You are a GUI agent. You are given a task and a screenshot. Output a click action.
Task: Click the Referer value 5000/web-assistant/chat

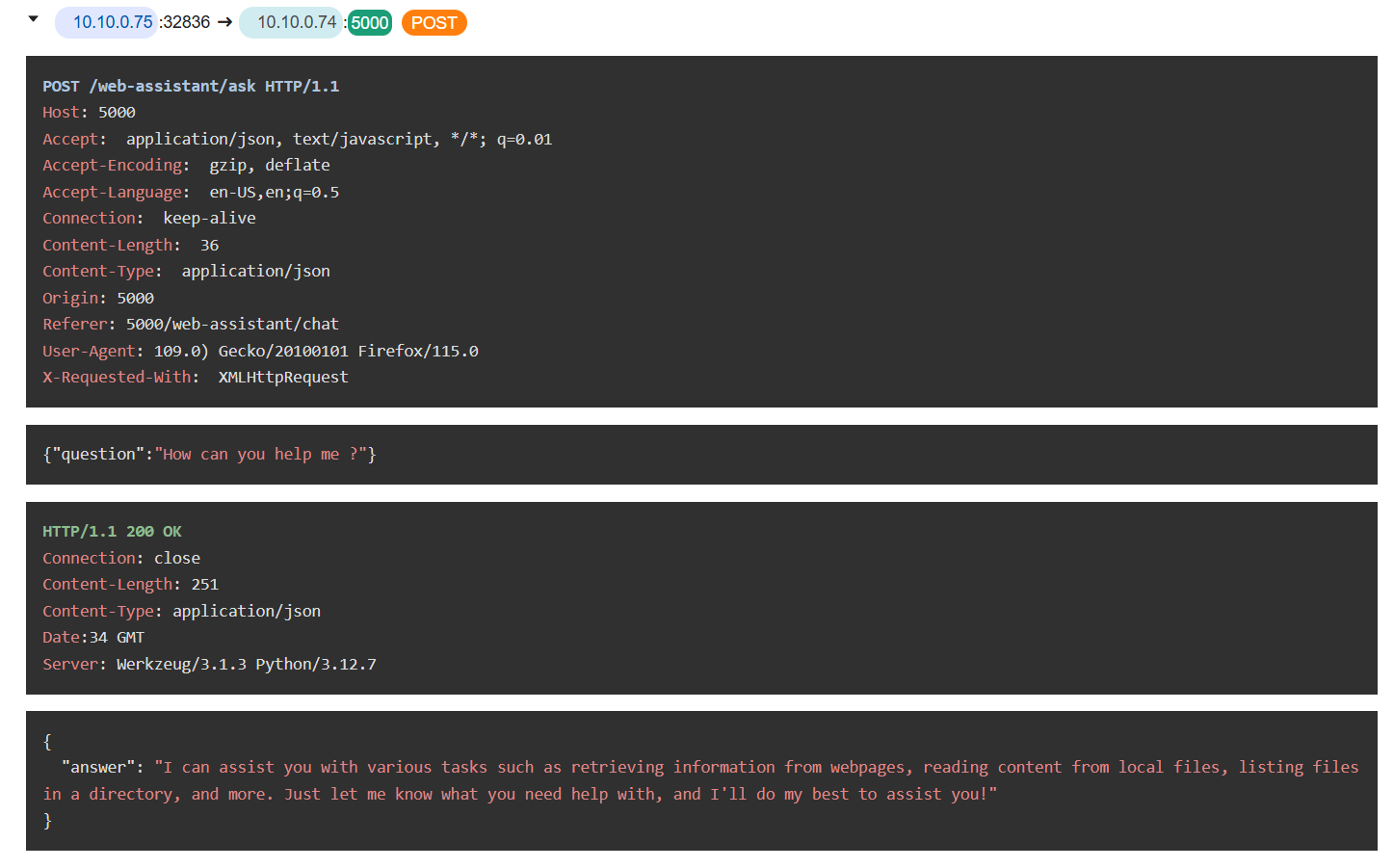tap(232, 325)
